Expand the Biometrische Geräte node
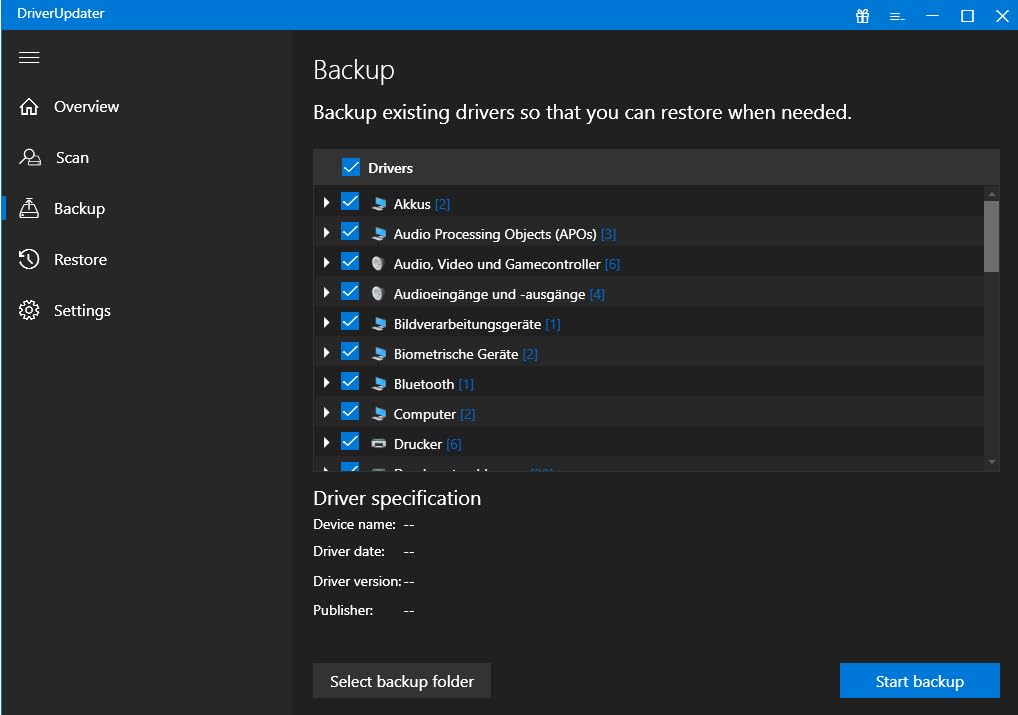 click(x=327, y=352)
